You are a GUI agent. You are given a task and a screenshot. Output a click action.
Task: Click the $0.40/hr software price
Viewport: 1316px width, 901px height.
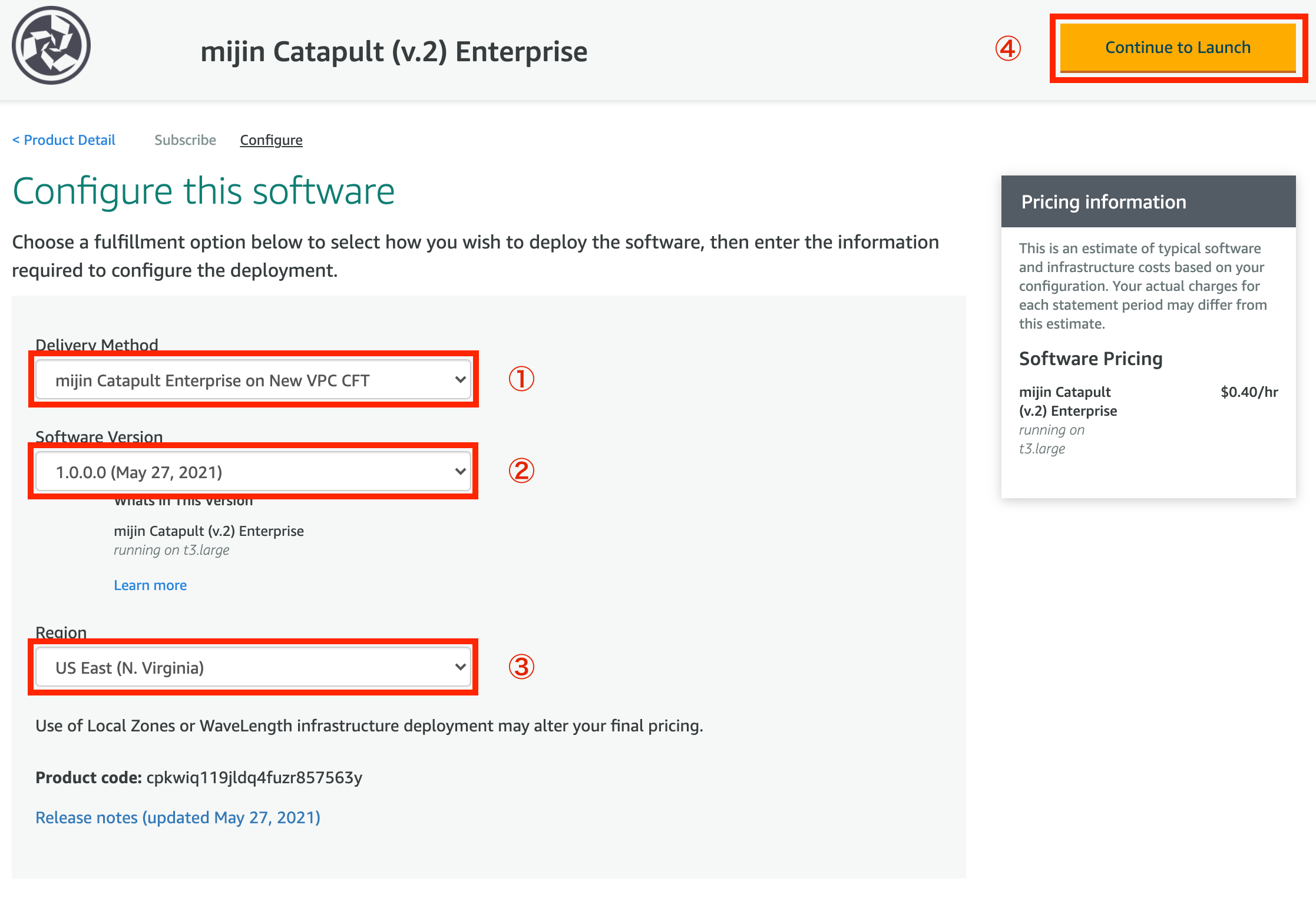click(x=1249, y=392)
